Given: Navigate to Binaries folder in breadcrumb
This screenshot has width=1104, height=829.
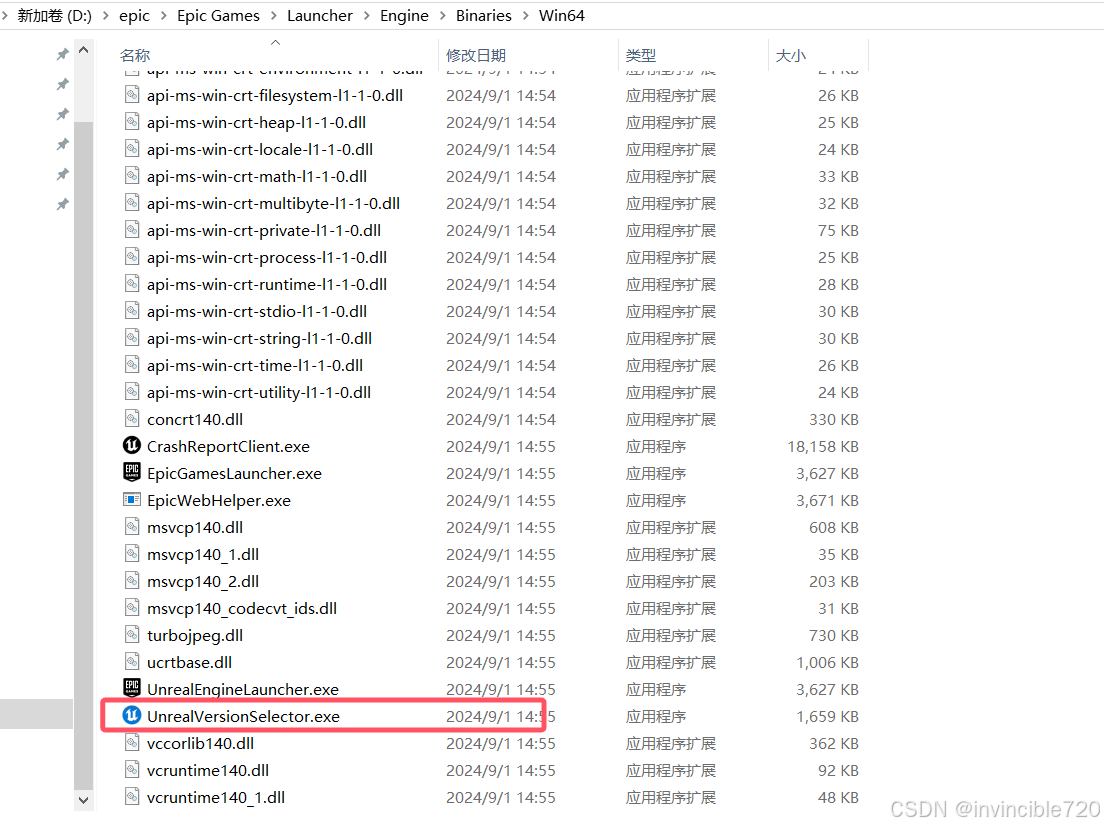Looking at the screenshot, I should tap(484, 15).
